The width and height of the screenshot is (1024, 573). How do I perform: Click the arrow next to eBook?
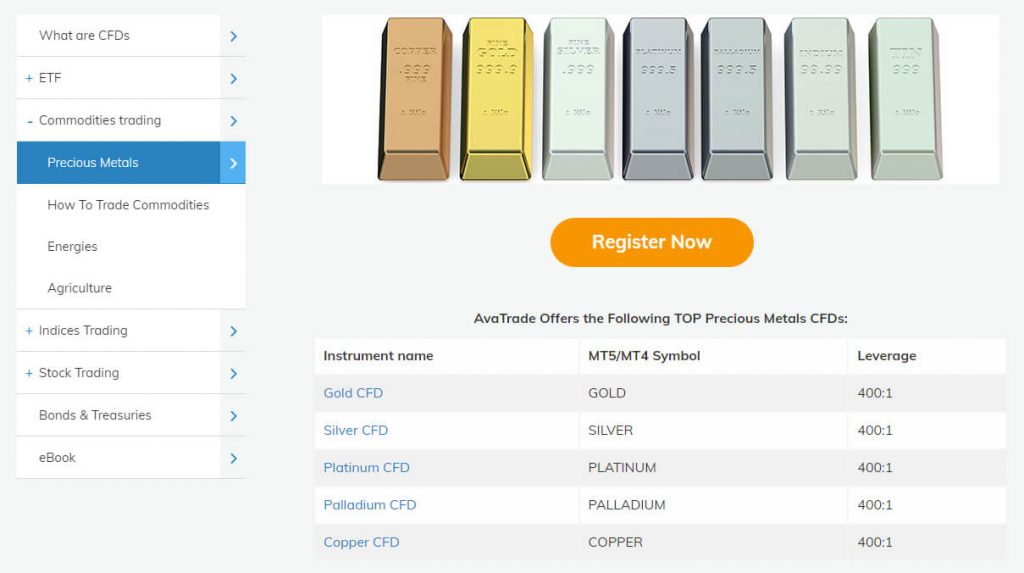[233, 458]
